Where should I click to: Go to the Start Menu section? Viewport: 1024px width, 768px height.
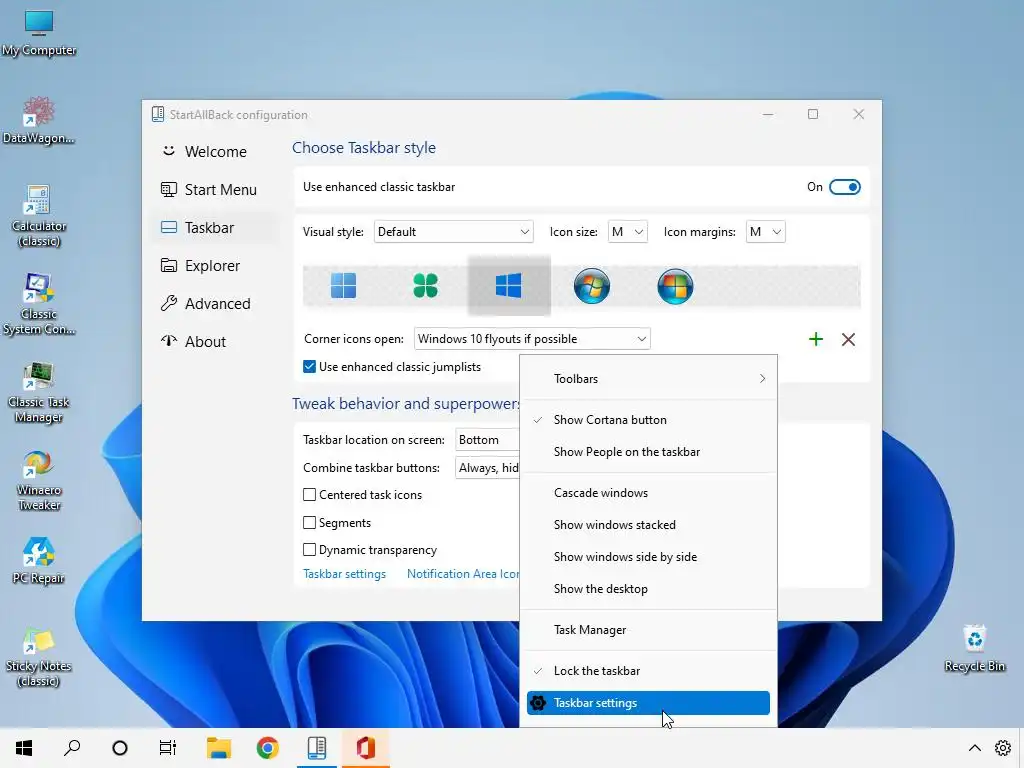(x=214, y=189)
